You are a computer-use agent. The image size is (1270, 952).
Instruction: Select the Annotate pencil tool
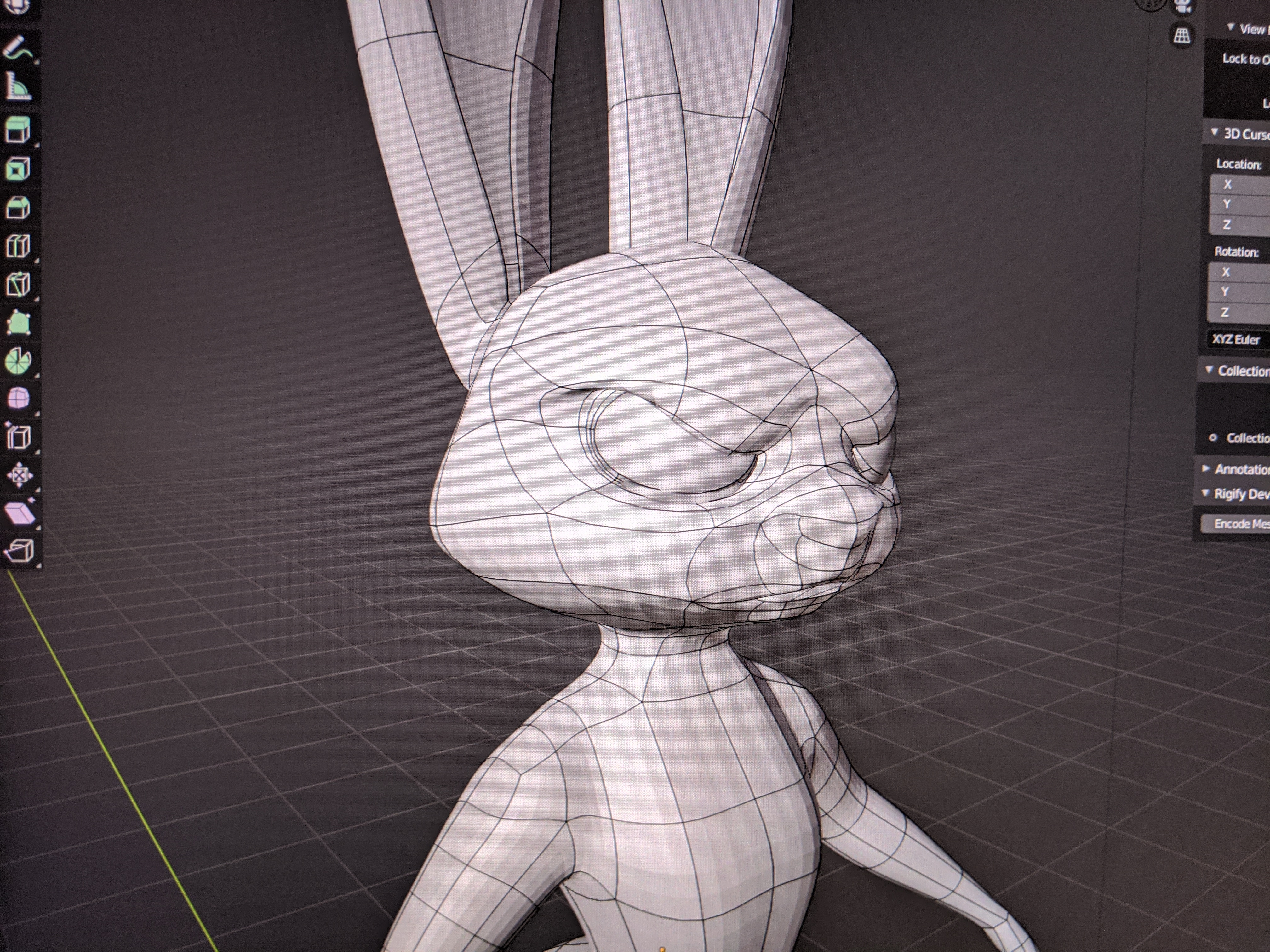pyautogui.click(x=17, y=47)
